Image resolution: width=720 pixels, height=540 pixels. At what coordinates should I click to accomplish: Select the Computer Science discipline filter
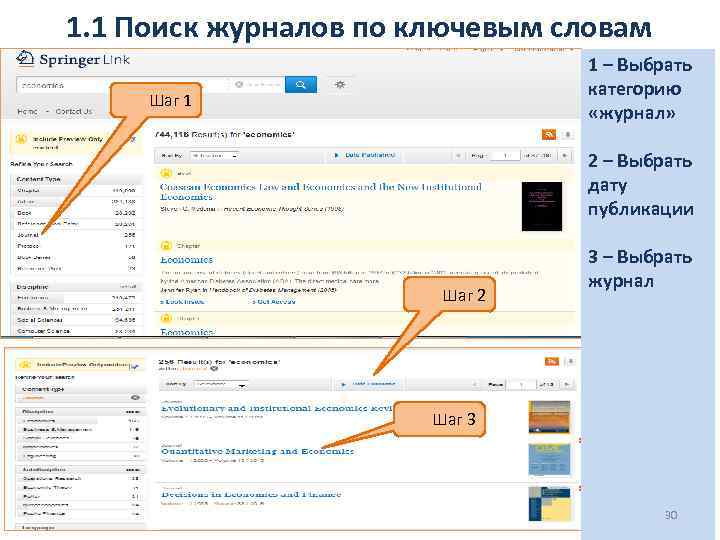76,331
